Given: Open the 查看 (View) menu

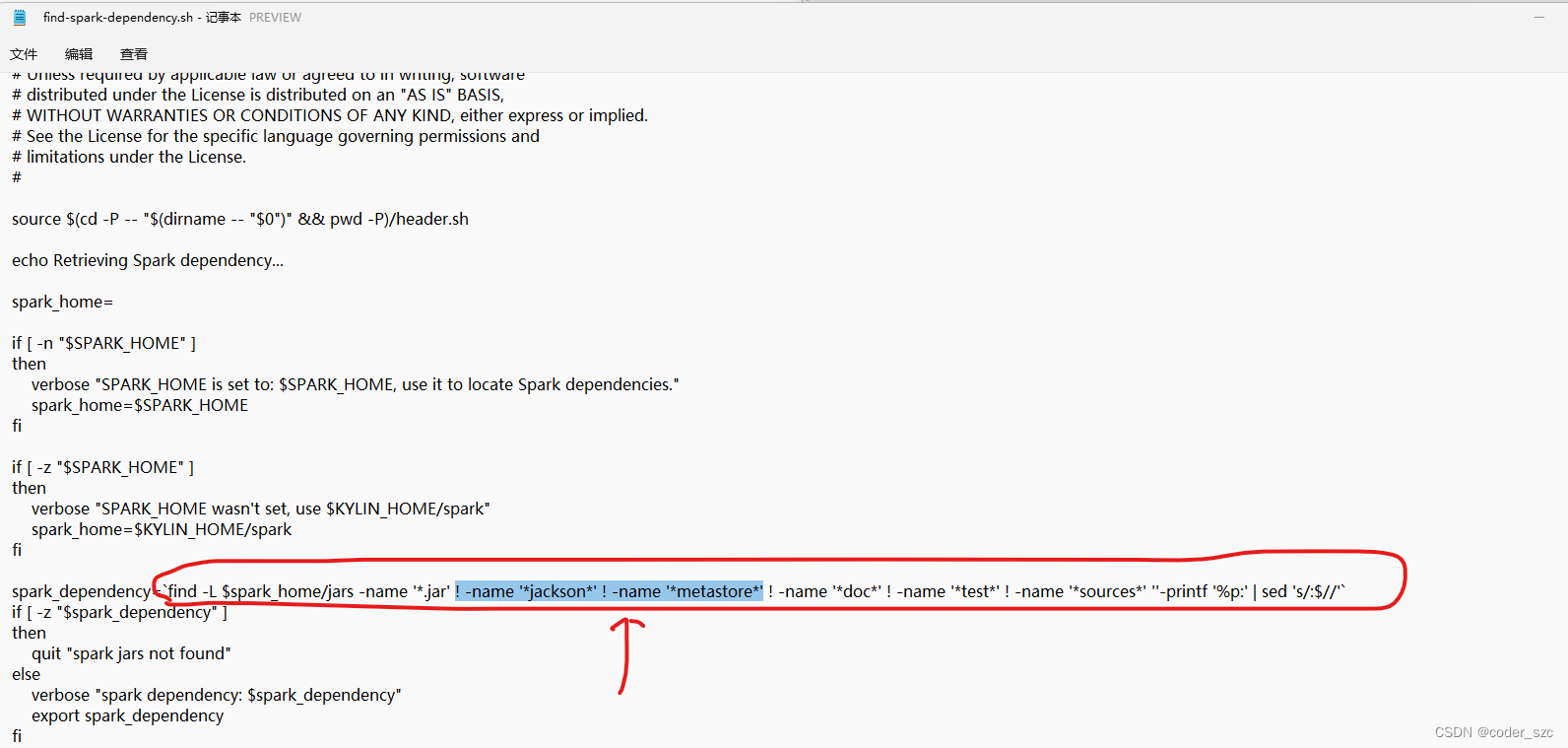Looking at the screenshot, I should click(x=134, y=54).
